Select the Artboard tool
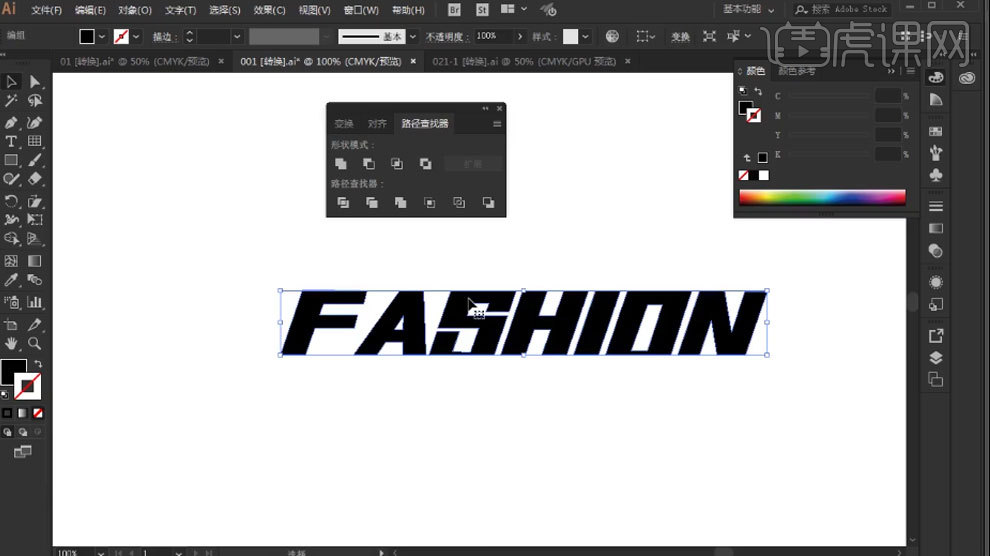Screen dimensions: 990x556 click(x=11, y=324)
